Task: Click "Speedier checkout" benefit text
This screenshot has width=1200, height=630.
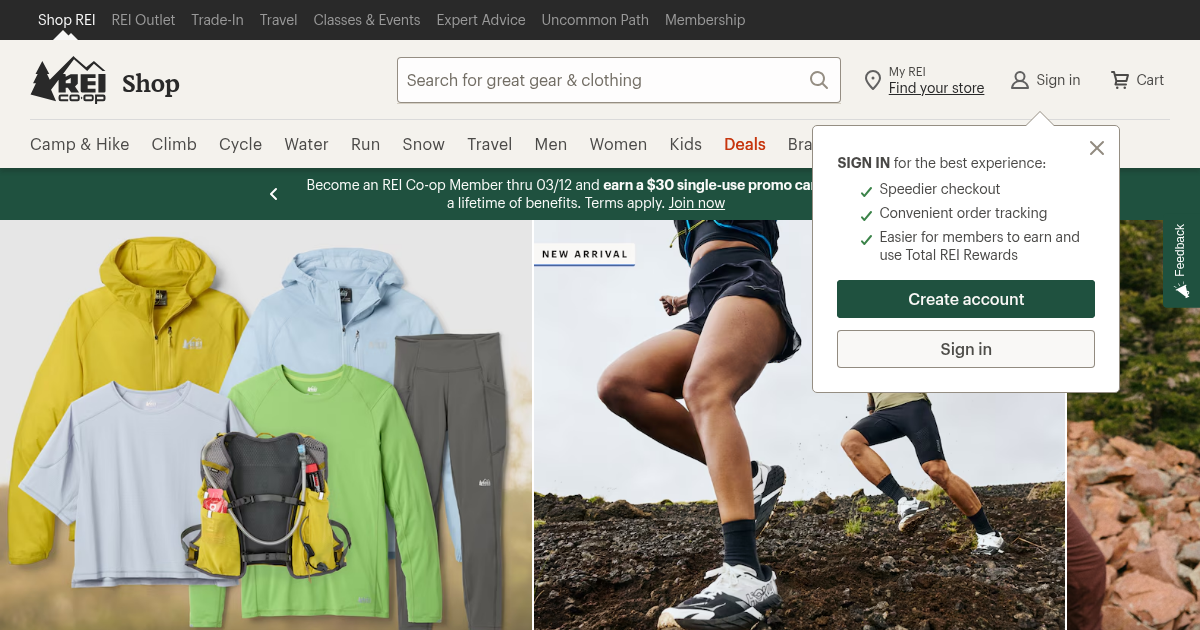Action: (x=940, y=189)
